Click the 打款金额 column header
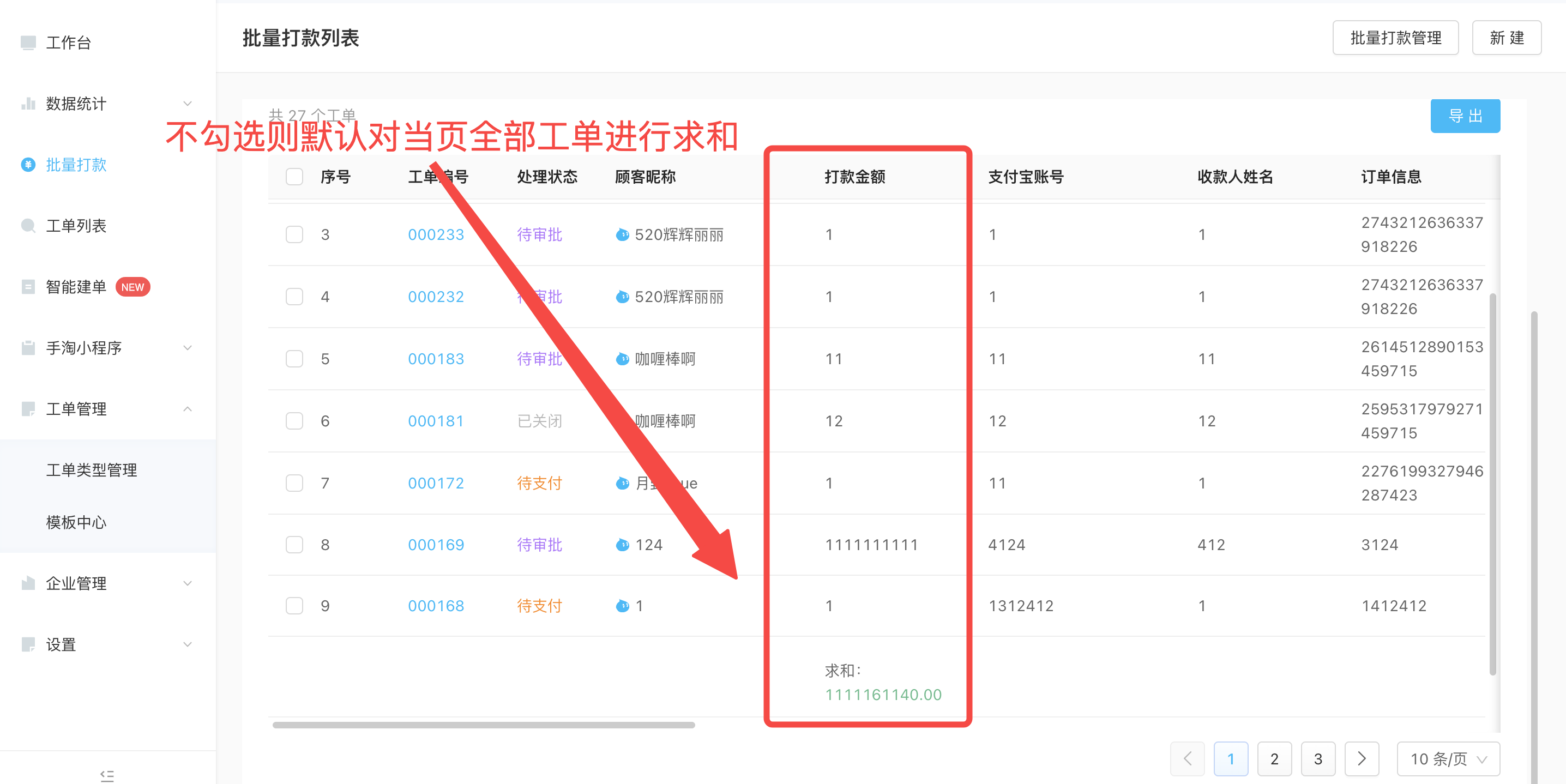 (855, 177)
